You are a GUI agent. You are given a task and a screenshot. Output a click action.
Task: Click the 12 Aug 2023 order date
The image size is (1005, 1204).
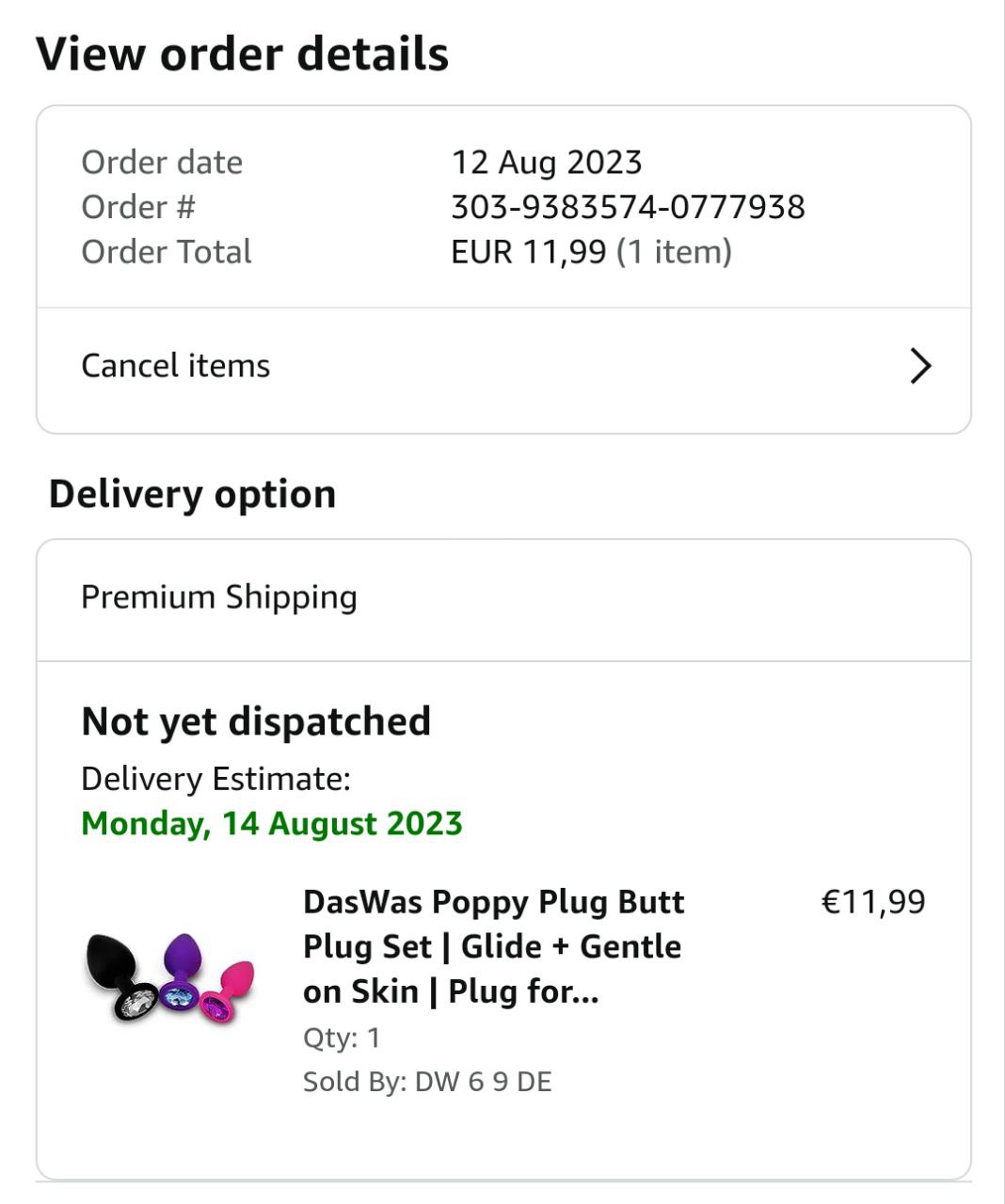coord(547,162)
